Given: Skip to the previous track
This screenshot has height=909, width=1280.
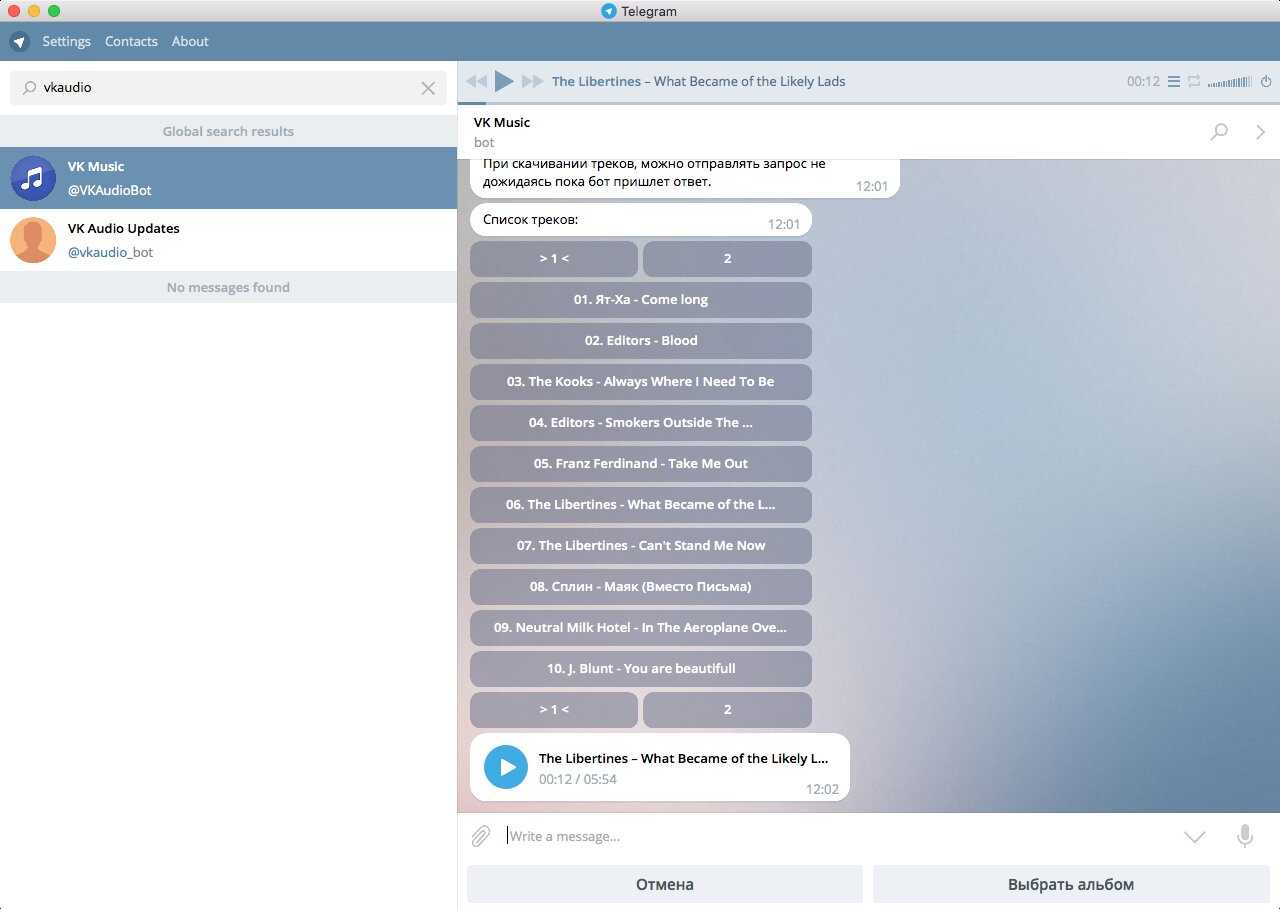Looking at the screenshot, I should [x=476, y=81].
